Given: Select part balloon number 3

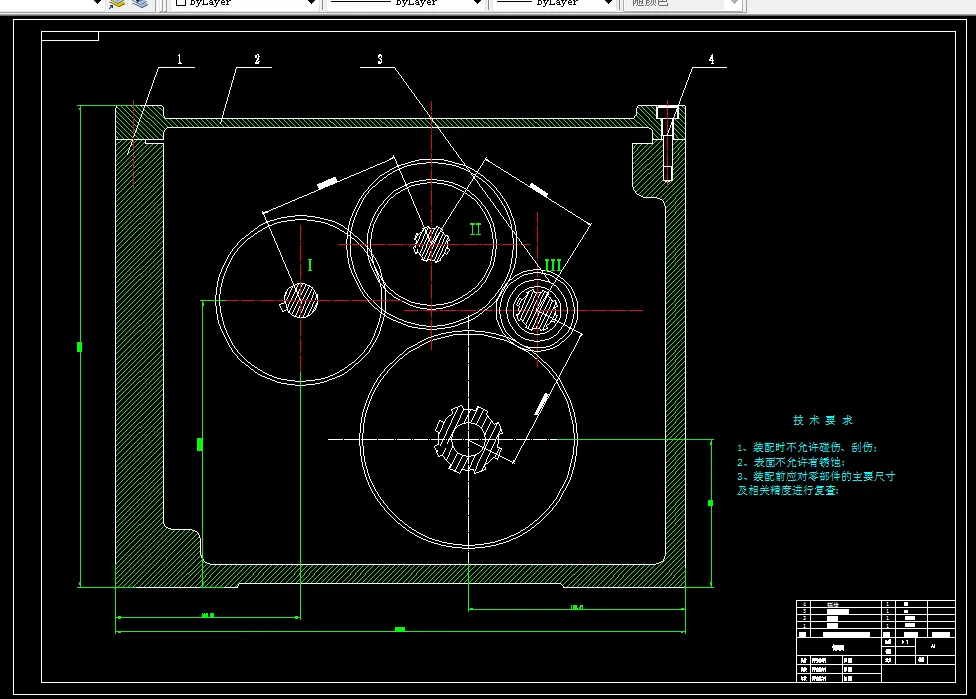Looking at the screenshot, I should click(380, 59).
